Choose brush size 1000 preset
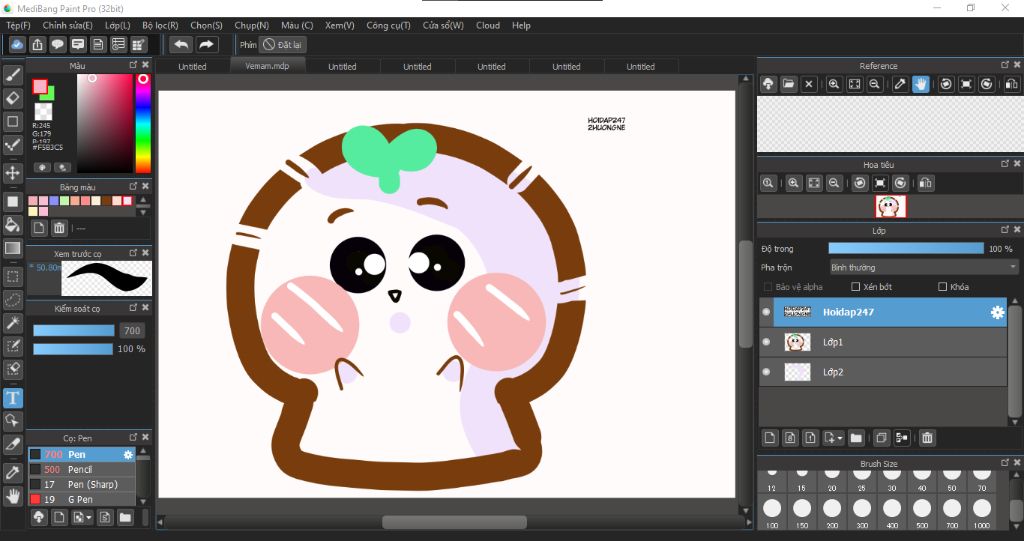Viewport: 1024px width, 541px height. [x=981, y=512]
